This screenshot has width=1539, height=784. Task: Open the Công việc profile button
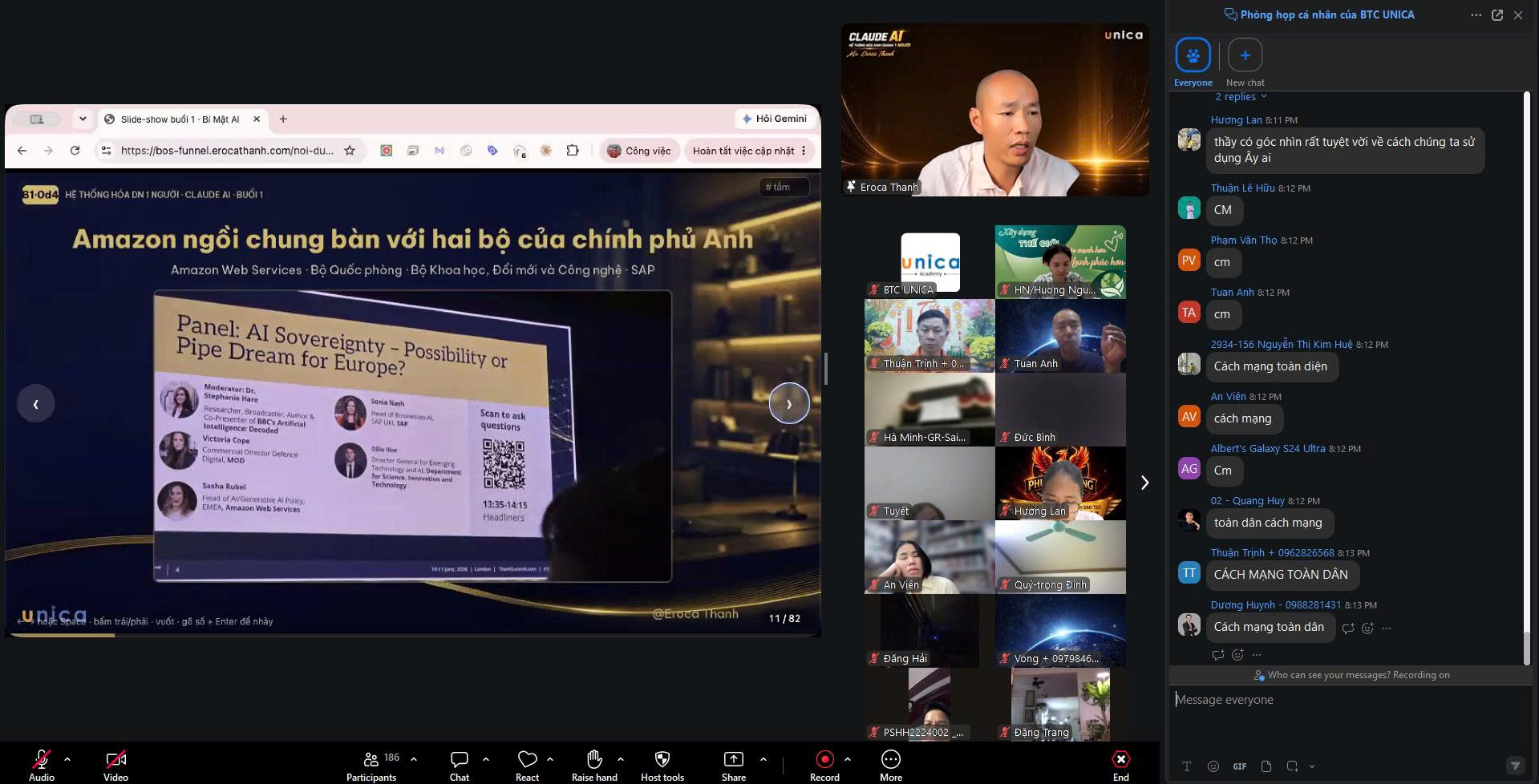(x=639, y=151)
